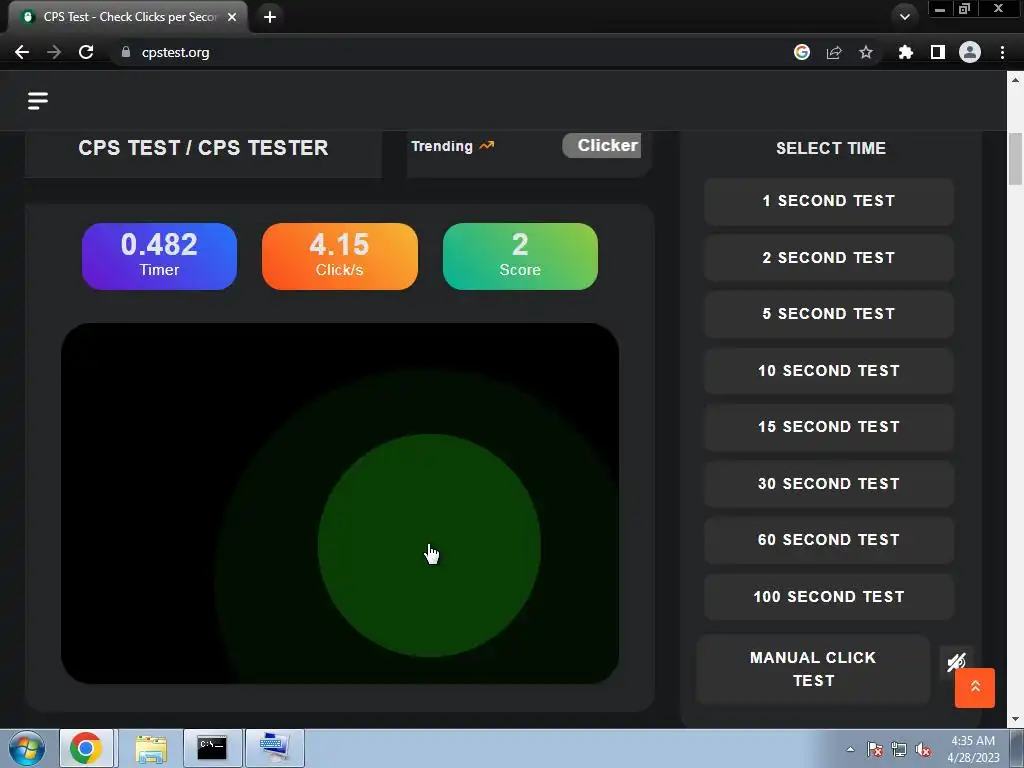Go back with browser back arrow
This screenshot has width=1024, height=768.
click(x=22, y=52)
